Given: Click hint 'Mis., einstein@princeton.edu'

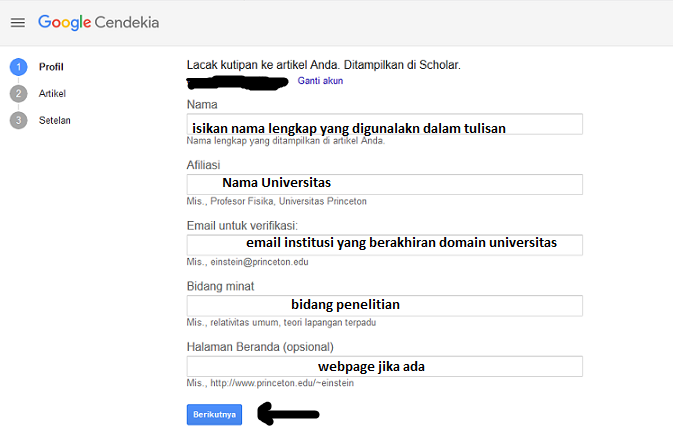Looking at the screenshot, I should [247, 262].
